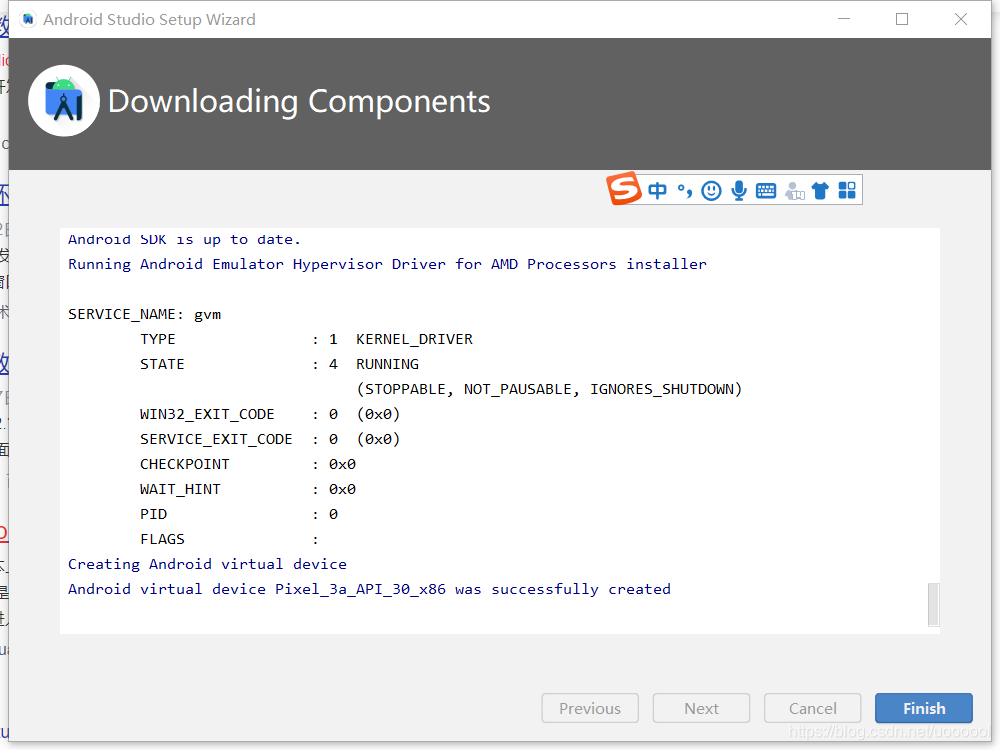This screenshot has height=750, width=1000.
Task: Click the Finish button
Action: (923, 708)
